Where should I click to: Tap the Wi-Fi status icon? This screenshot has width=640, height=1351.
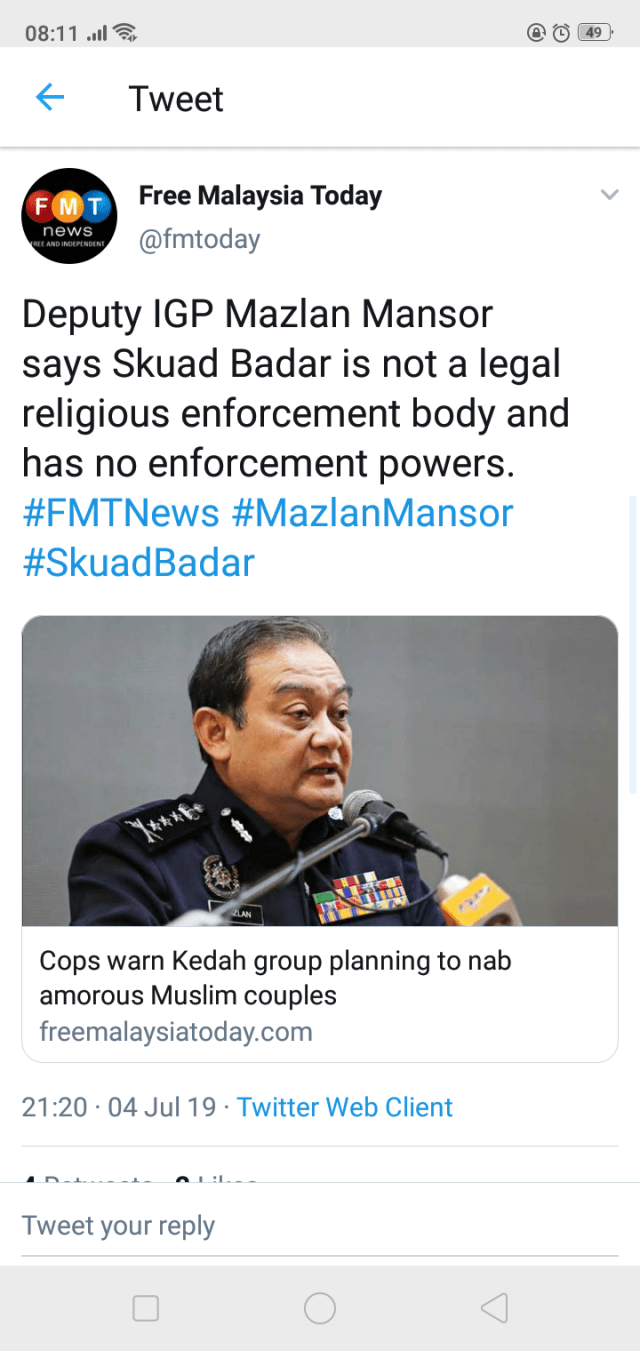[126, 33]
